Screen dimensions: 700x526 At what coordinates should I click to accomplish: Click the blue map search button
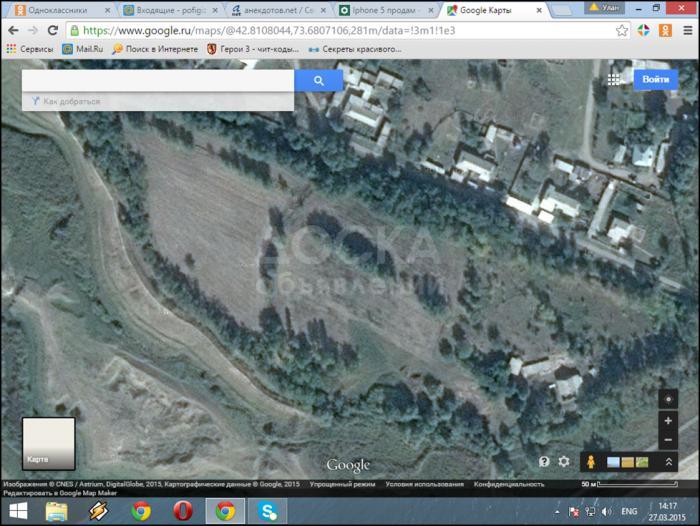click(x=318, y=81)
